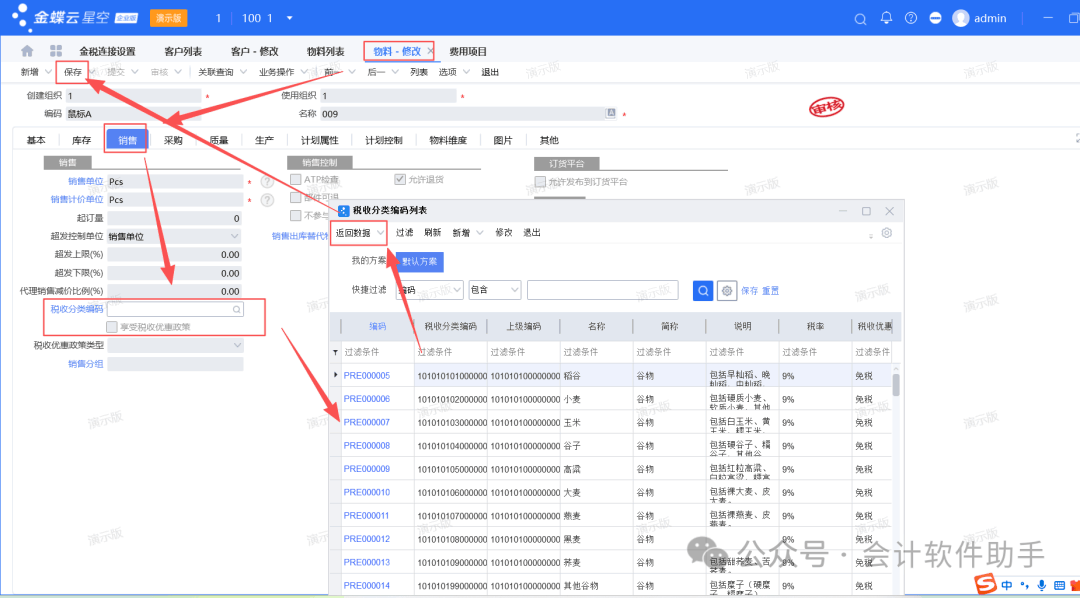Expand the 超发控制单位 dropdown
The height and width of the screenshot is (598, 1080).
pyautogui.click(x=235, y=236)
